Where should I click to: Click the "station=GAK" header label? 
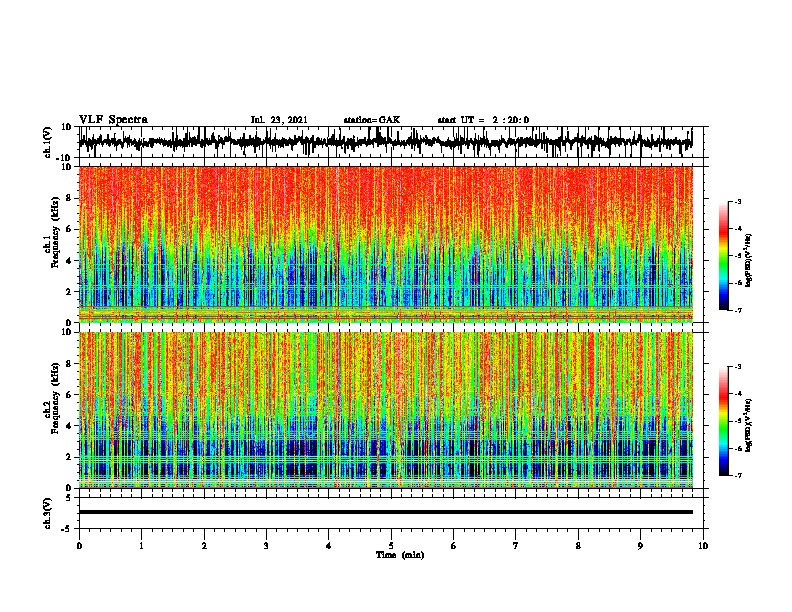[372, 120]
